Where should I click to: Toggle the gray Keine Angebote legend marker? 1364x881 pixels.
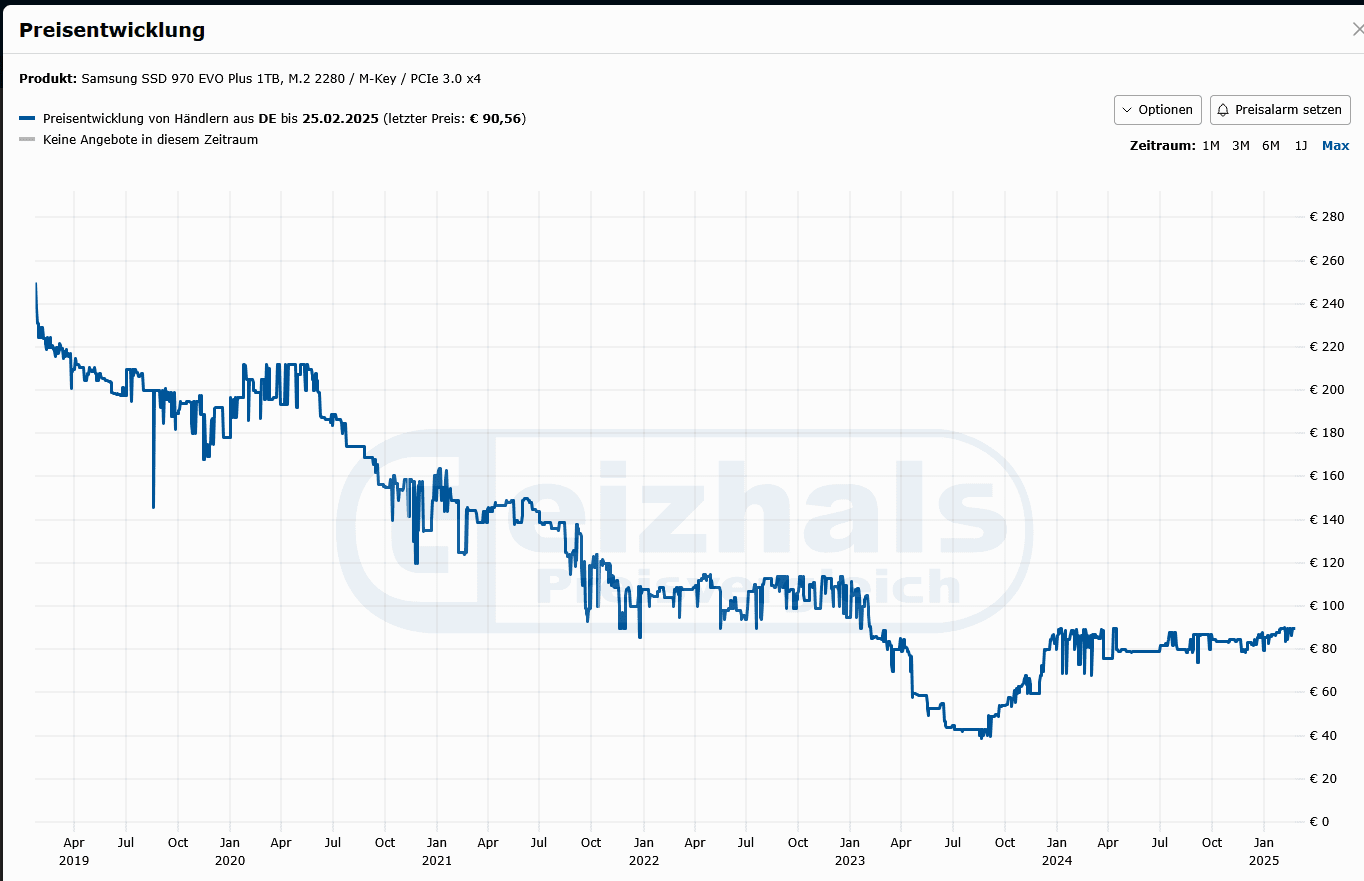[x=27, y=140]
